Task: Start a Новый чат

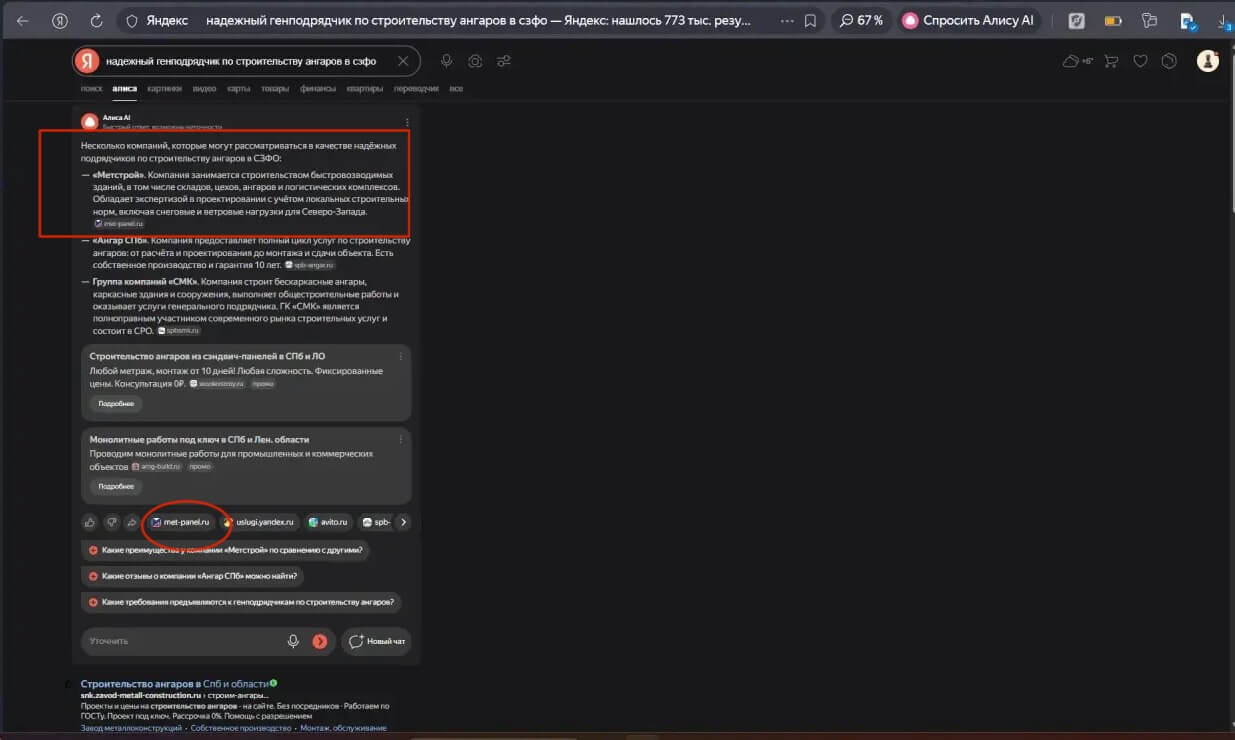Action: (376, 641)
